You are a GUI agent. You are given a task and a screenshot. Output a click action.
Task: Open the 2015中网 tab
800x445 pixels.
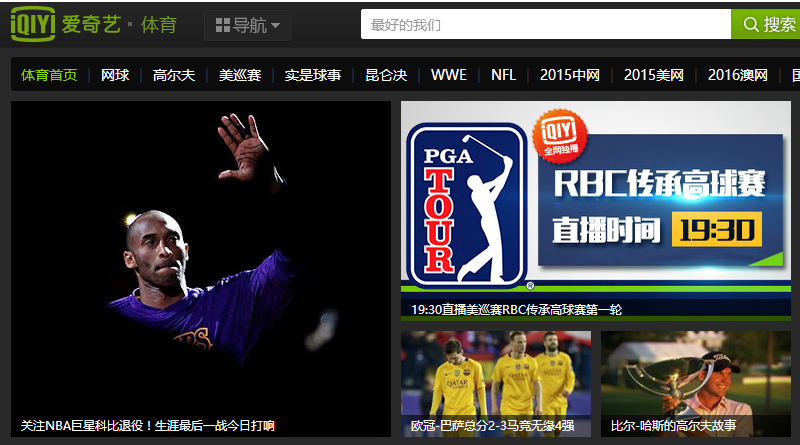(570, 75)
